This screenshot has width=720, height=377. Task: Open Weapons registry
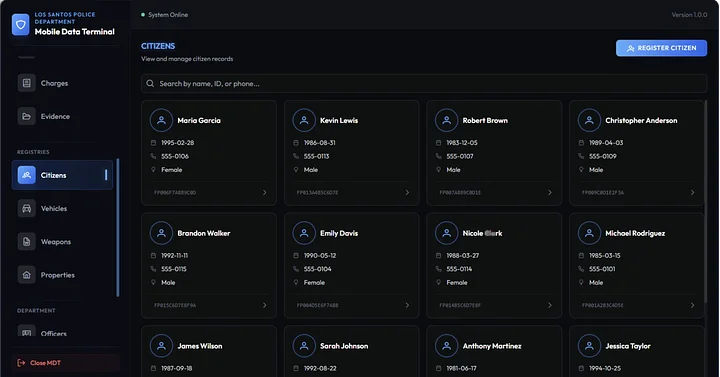(x=62, y=242)
